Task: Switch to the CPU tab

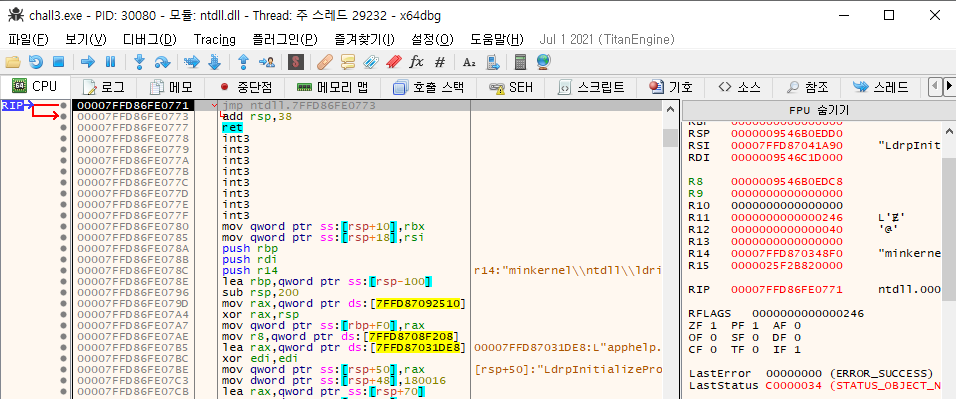Action: click(x=35, y=87)
